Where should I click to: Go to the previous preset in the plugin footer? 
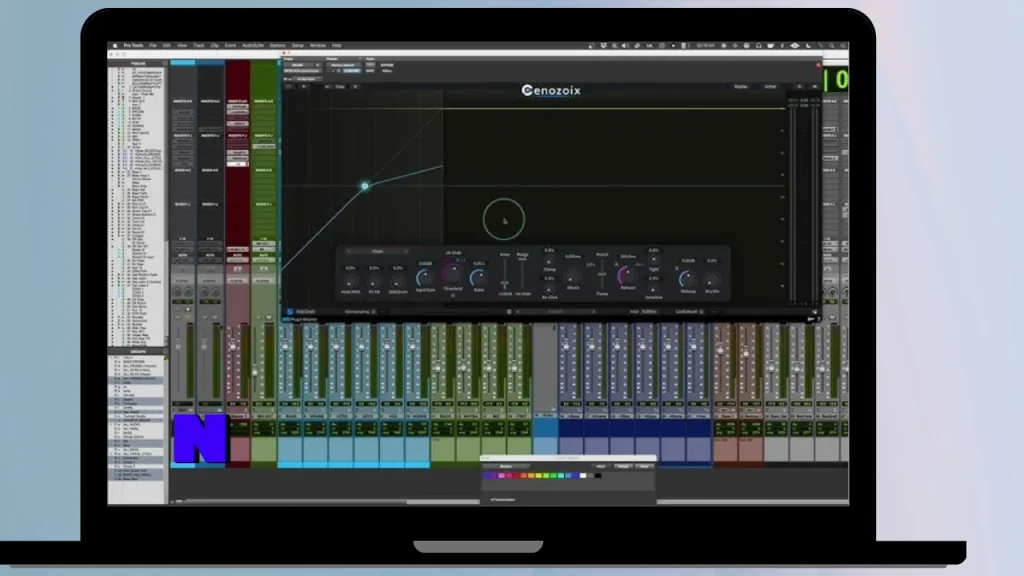[x=518, y=312]
